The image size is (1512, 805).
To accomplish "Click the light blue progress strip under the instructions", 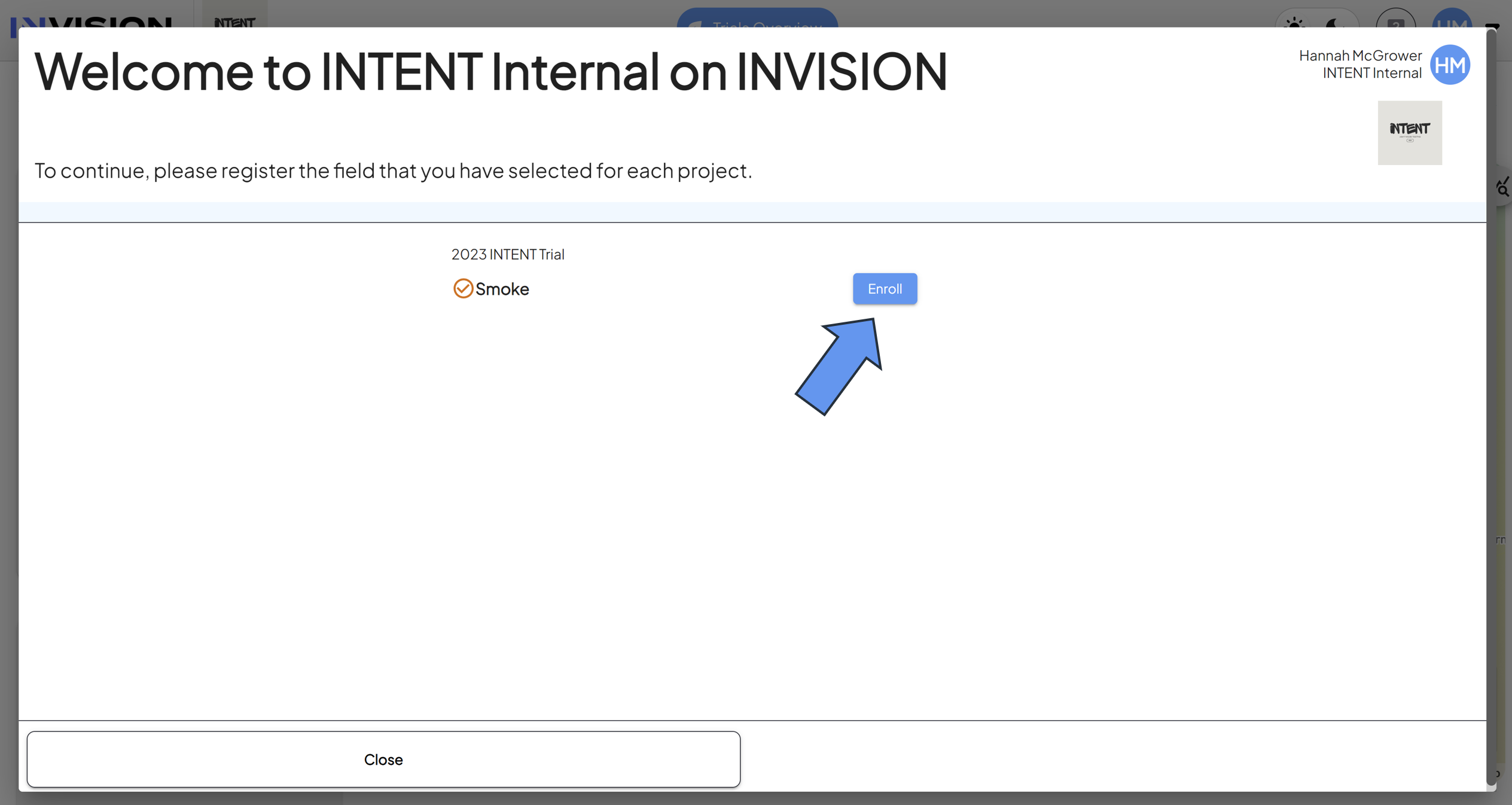I will (752, 212).
